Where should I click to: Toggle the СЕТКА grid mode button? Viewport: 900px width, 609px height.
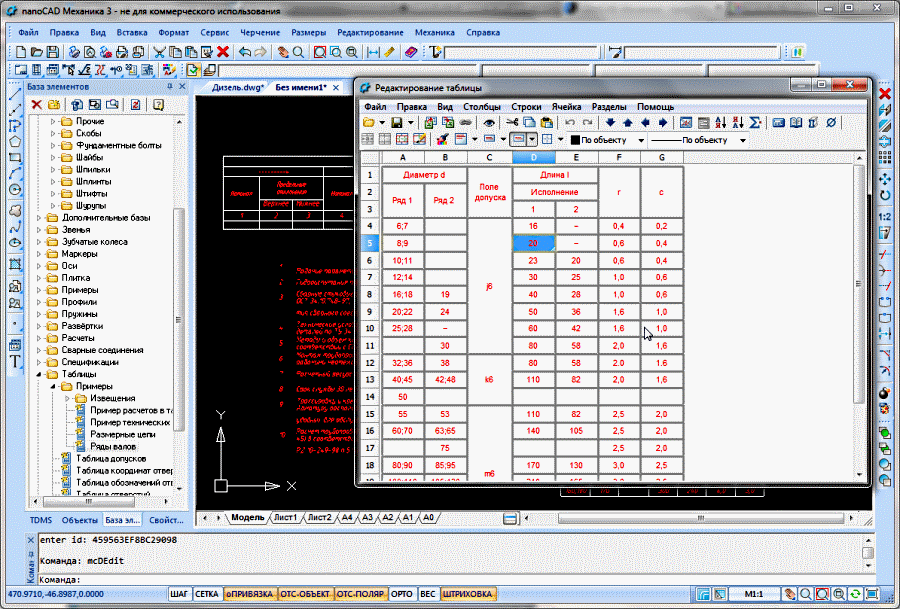coord(207,594)
